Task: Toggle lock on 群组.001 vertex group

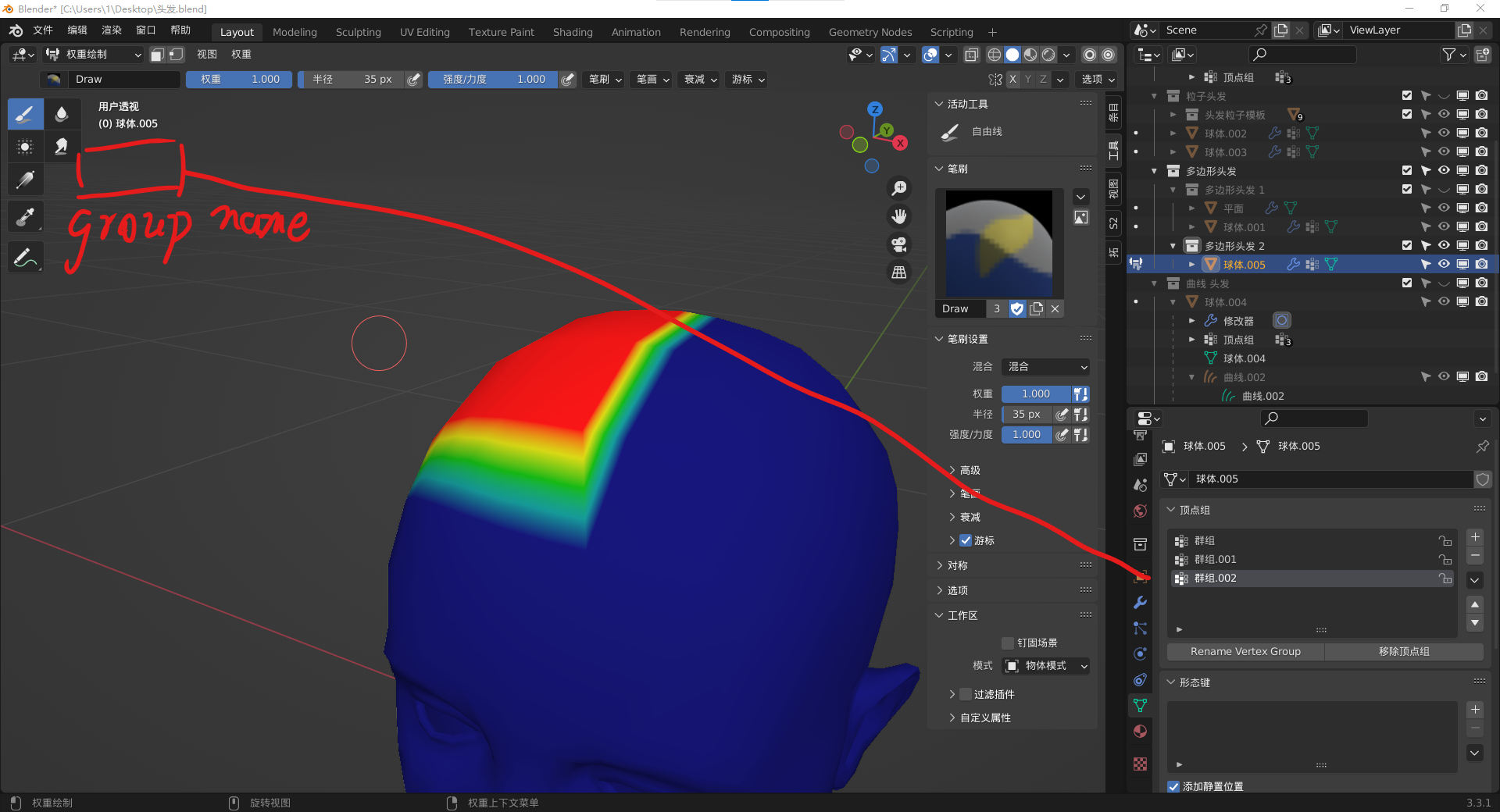Action: [x=1445, y=560]
